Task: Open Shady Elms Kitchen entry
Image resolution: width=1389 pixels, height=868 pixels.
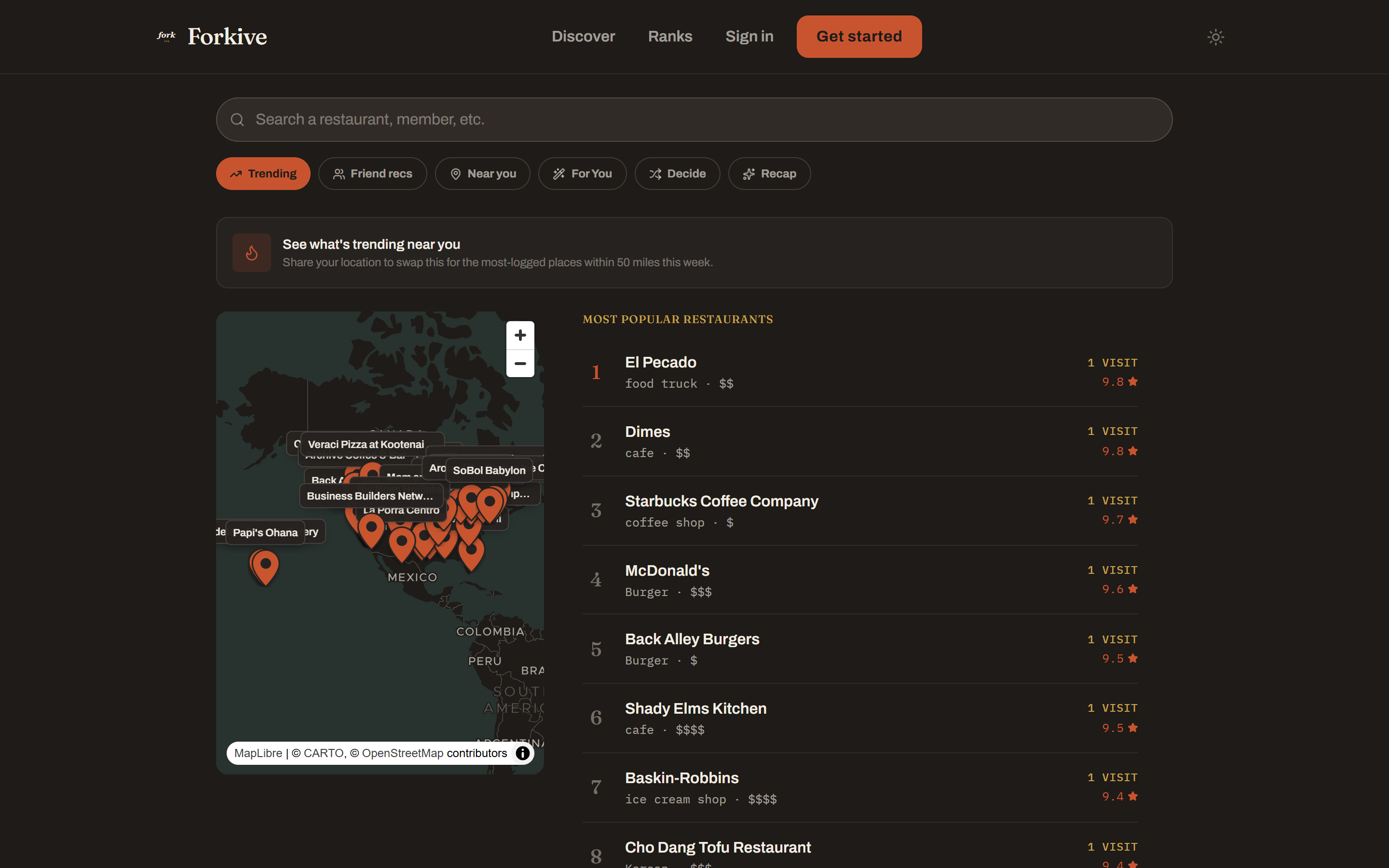Action: coord(860,718)
